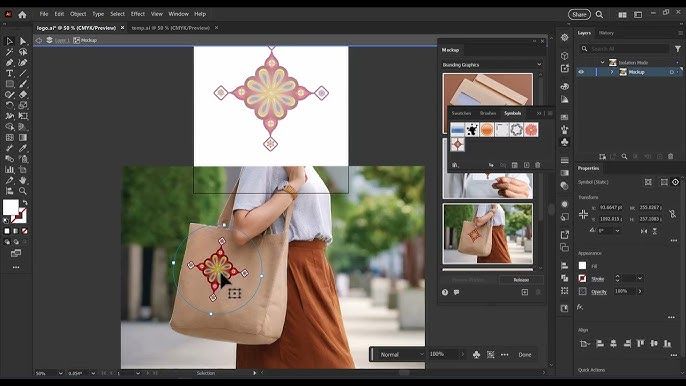Delete selection trash icon in Layers panel

(671, 156)
